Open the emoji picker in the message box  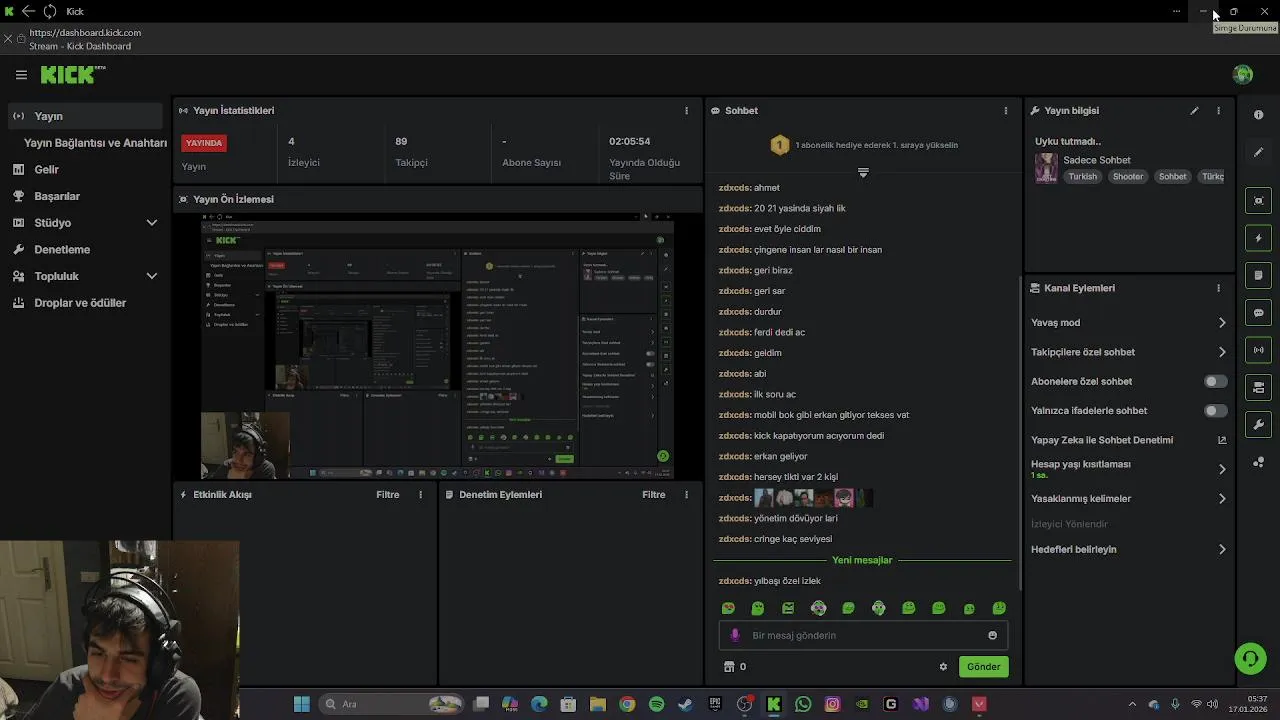[992, 635]
